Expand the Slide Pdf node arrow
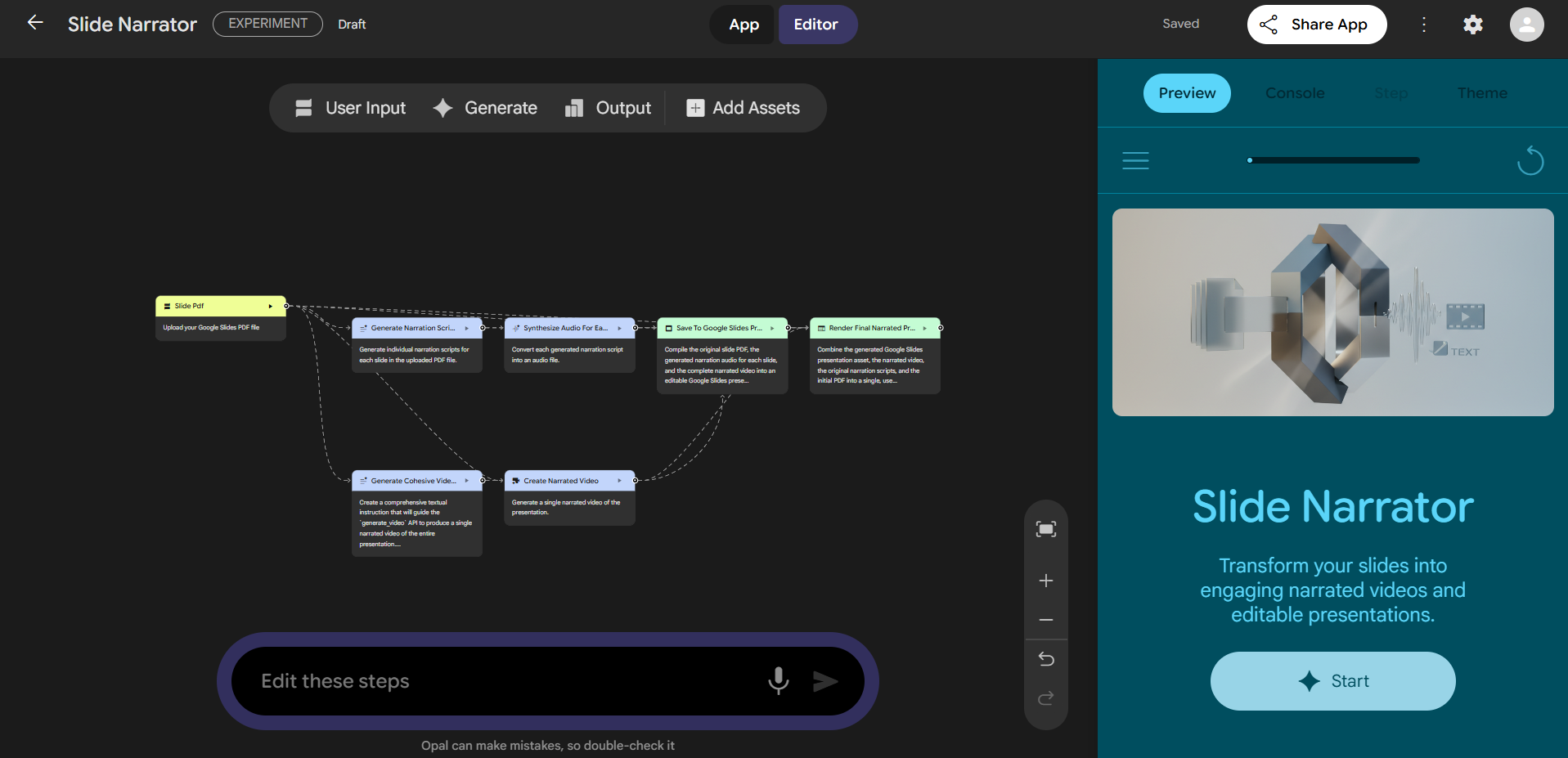 (x=270, y=306)
